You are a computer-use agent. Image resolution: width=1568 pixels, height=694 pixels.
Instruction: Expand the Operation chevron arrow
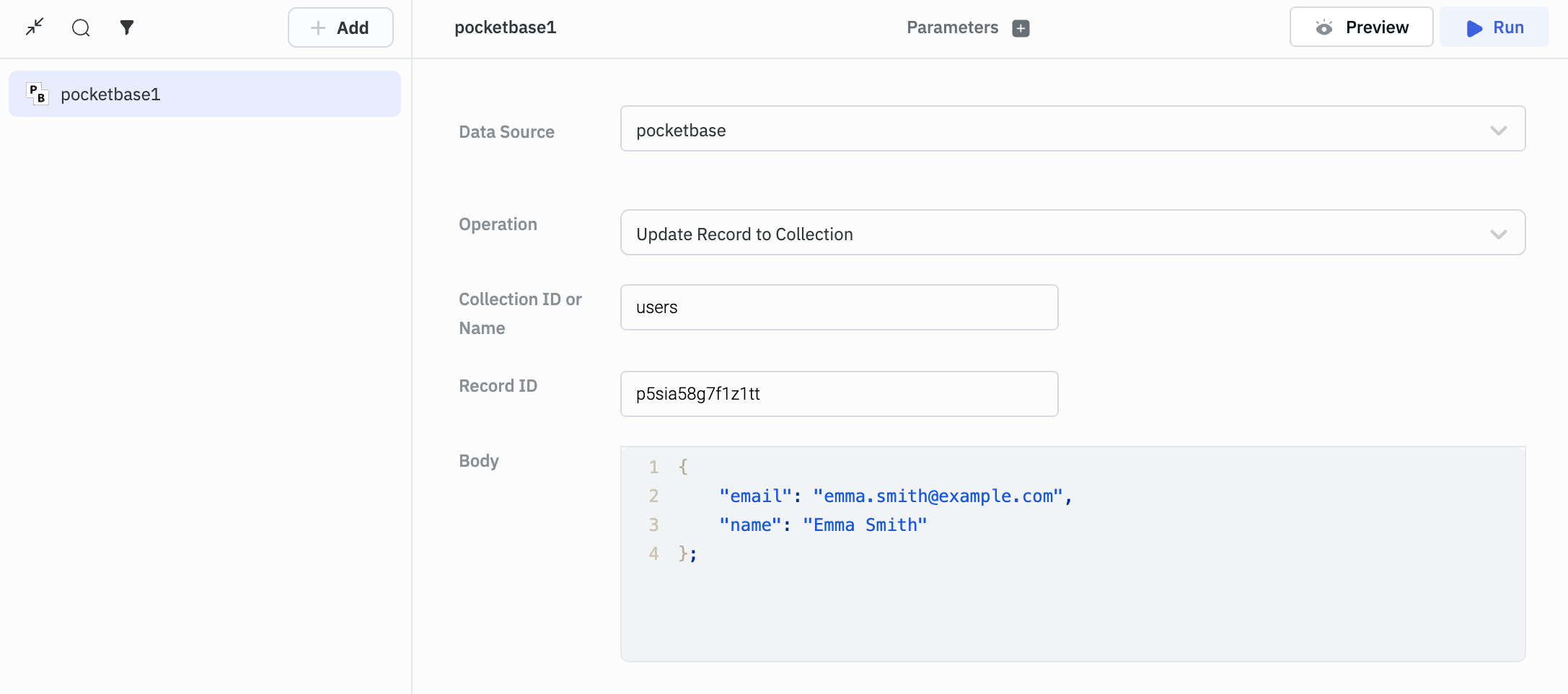click(1499, 234)
